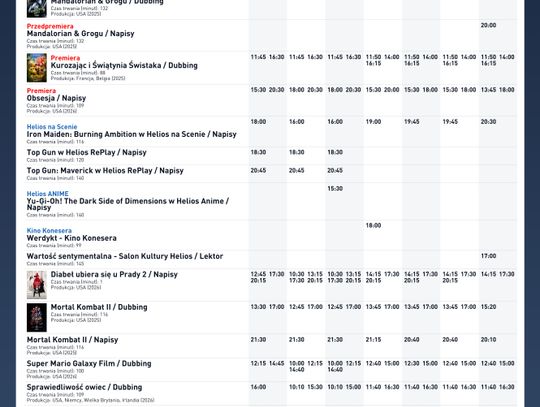The image size is (540, 407).
Task: Open Iron Maiden: Burning Ambition title link
Action: click(132, 134)
